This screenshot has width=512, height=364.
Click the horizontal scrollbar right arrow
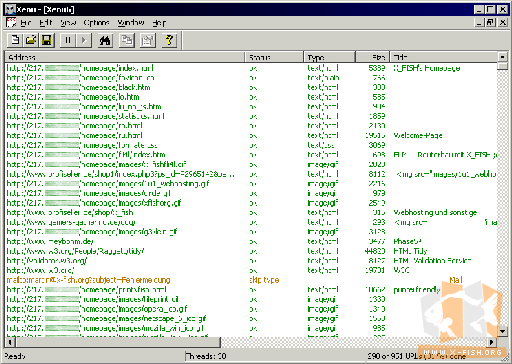492,342
